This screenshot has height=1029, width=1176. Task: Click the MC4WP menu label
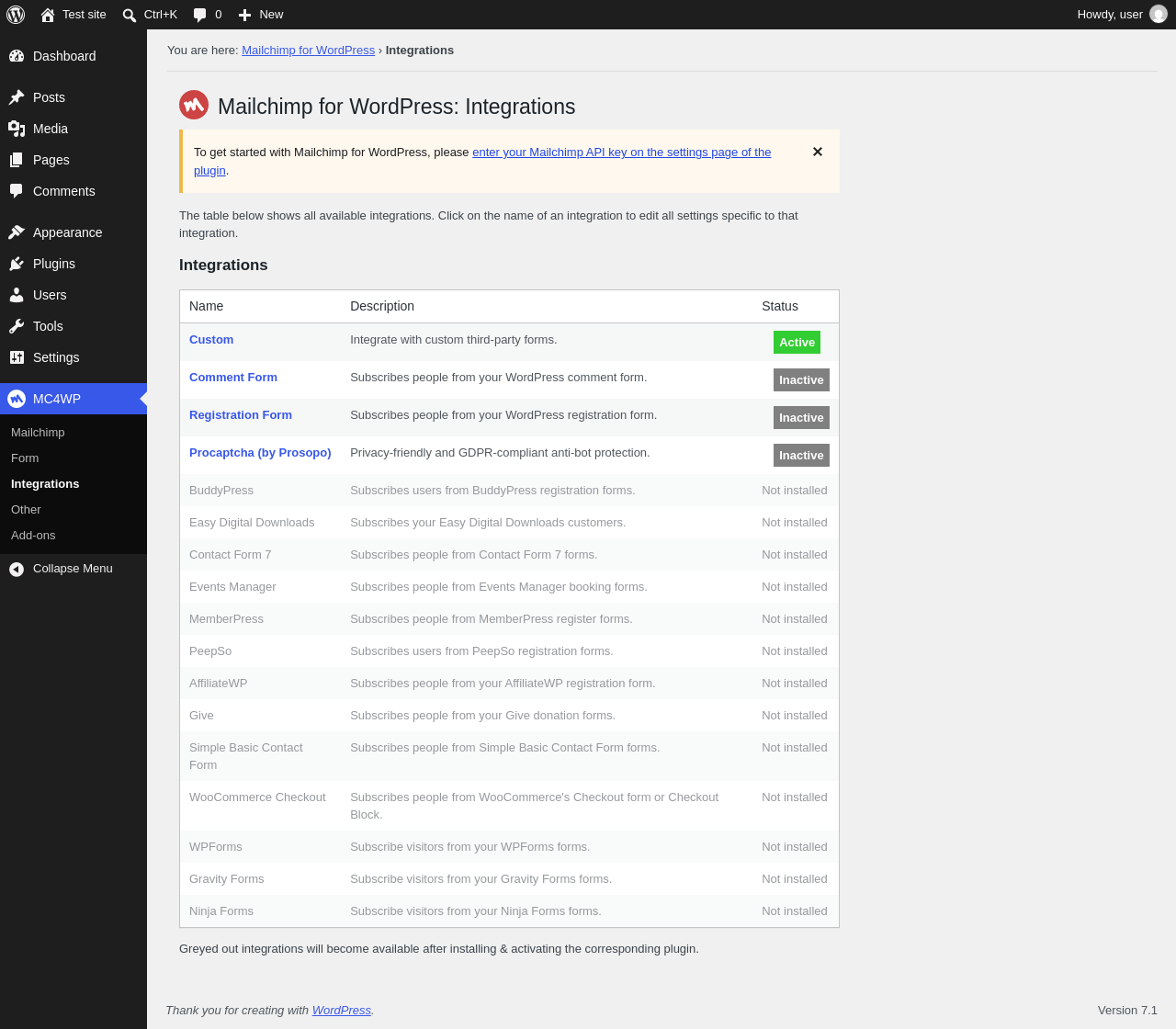pyautogui.click(x=57, y=399)
